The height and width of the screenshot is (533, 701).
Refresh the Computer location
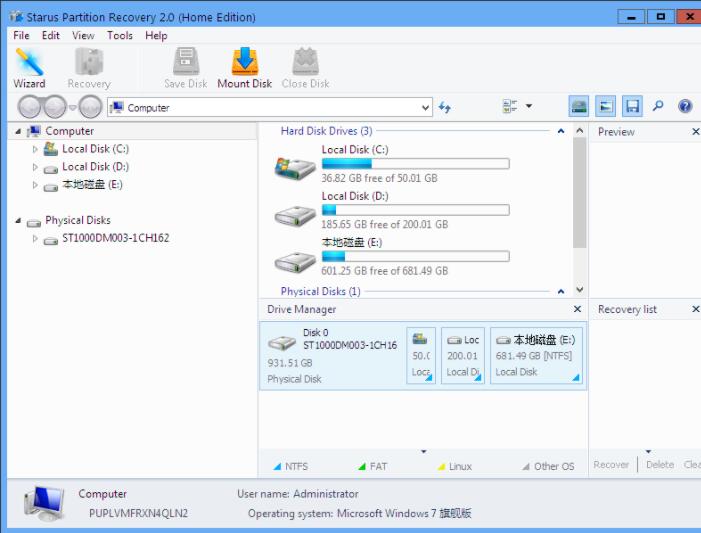click(444, 107)
